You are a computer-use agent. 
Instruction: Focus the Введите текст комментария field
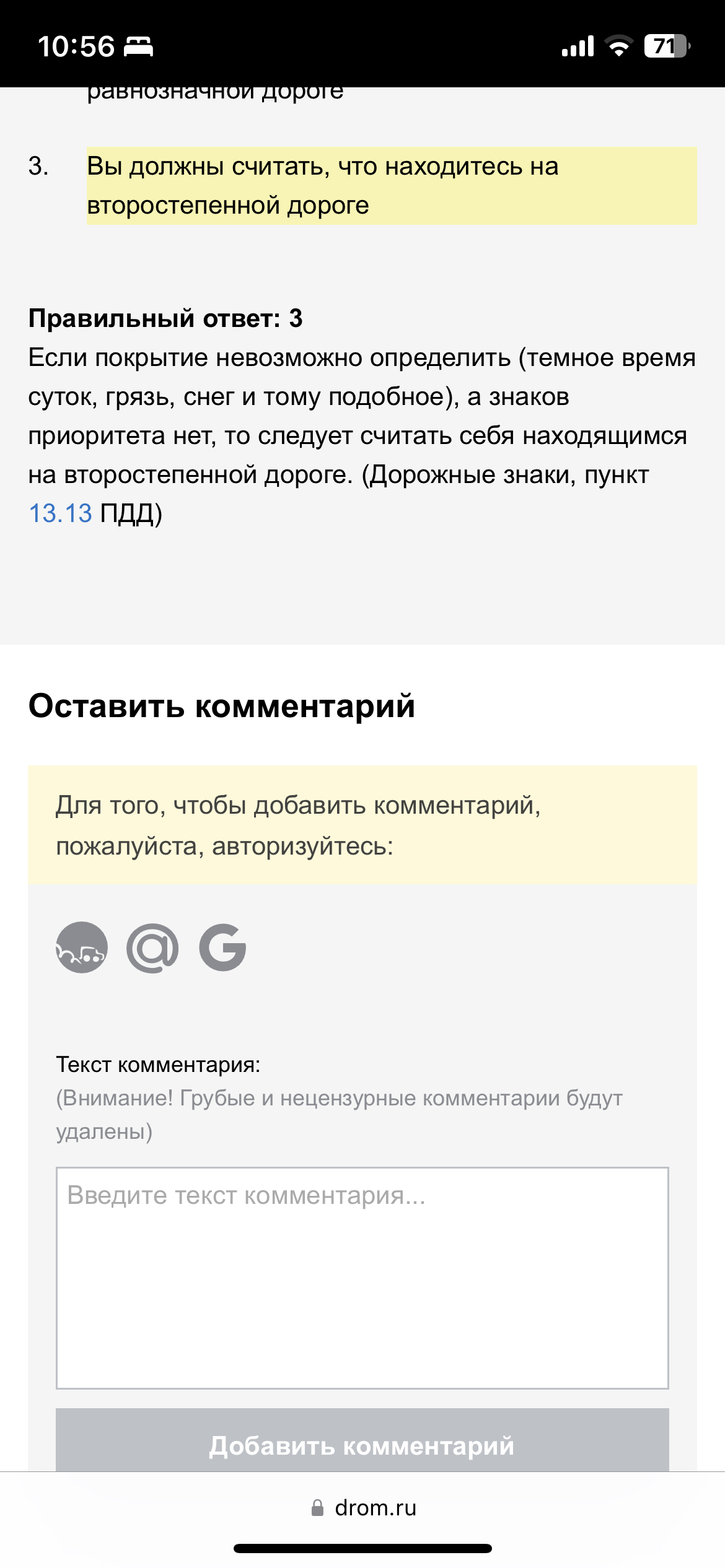[x=362, y=1278]
